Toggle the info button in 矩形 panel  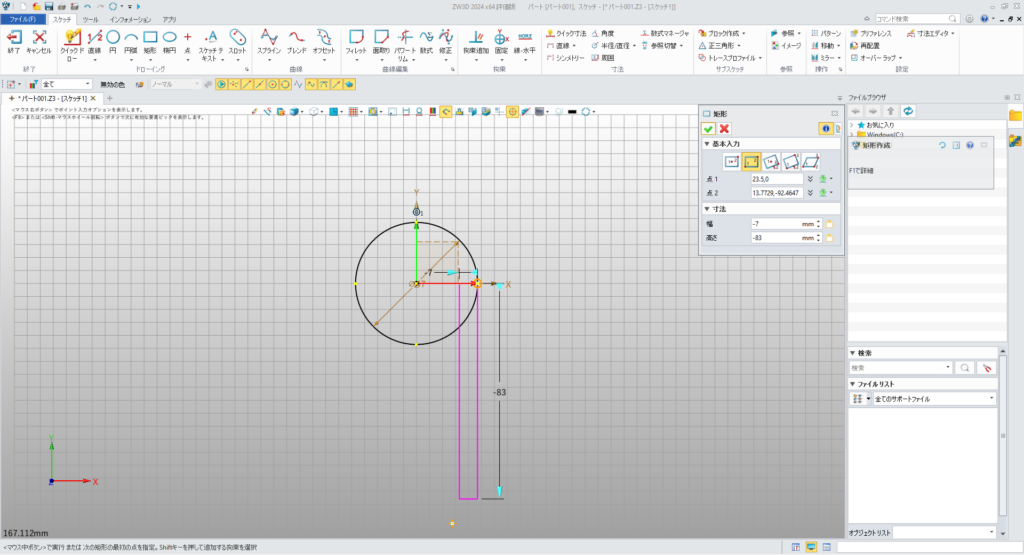[x=825, y=129]
